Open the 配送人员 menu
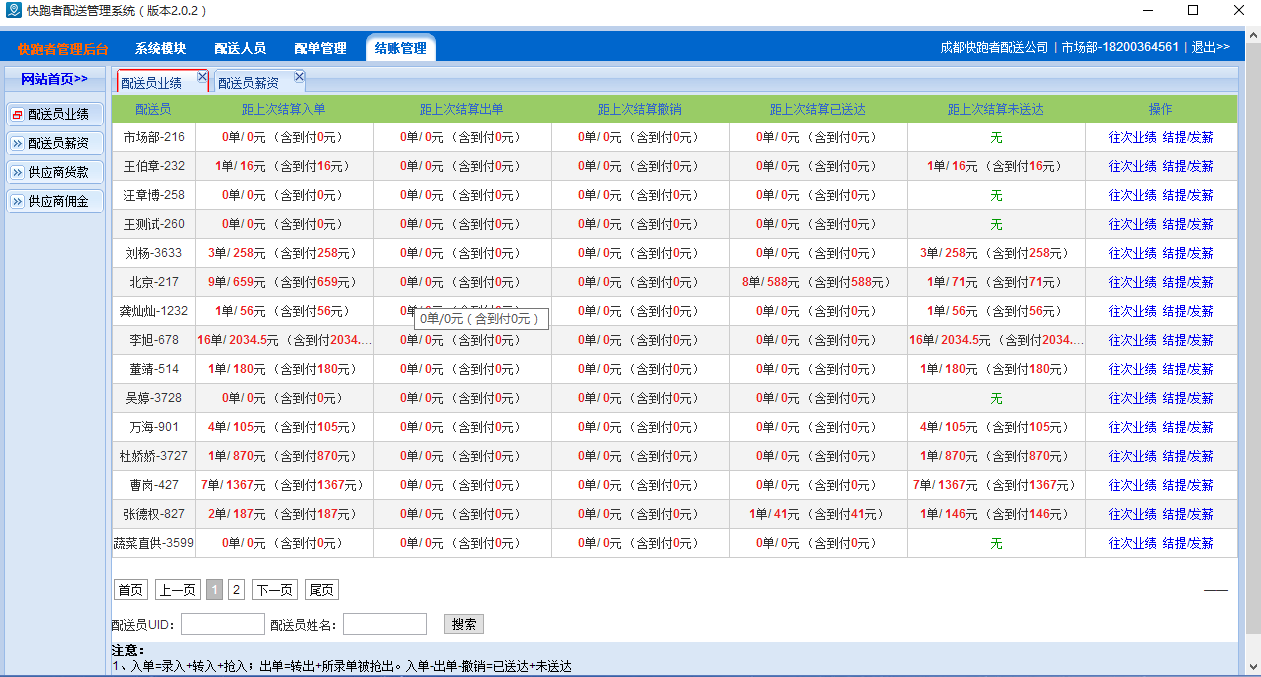 coord(240,46)
